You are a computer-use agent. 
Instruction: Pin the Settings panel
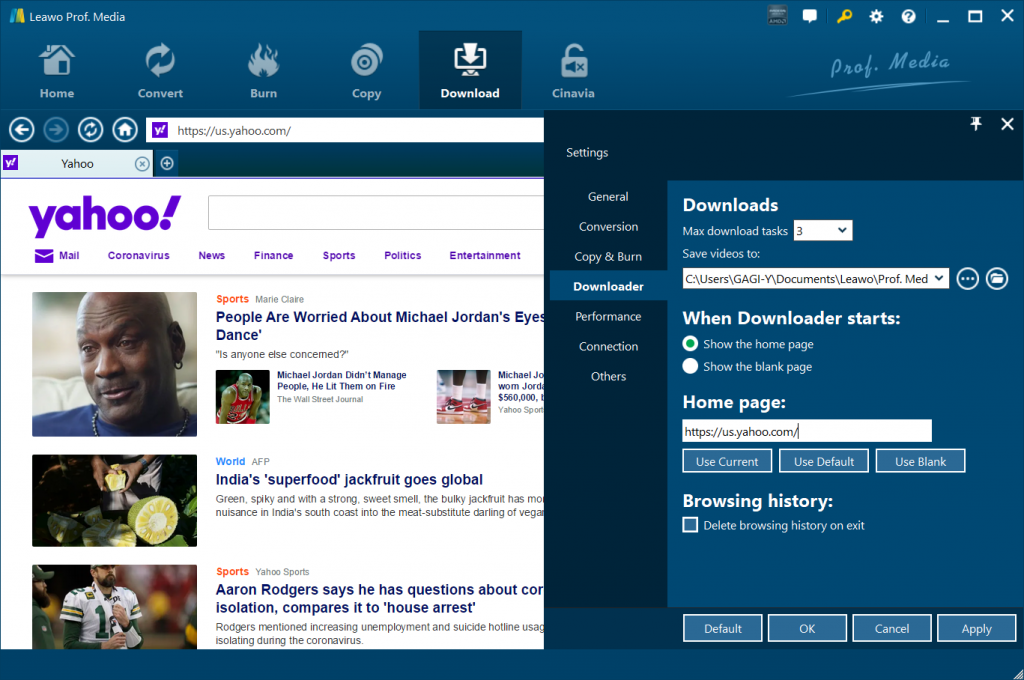[x=976, y=123]
